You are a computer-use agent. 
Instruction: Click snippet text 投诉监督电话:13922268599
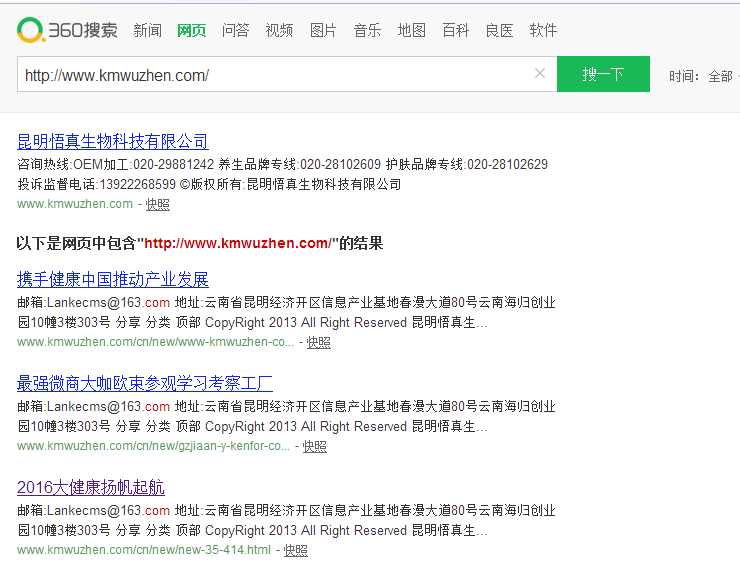click(x=96, y=184)
